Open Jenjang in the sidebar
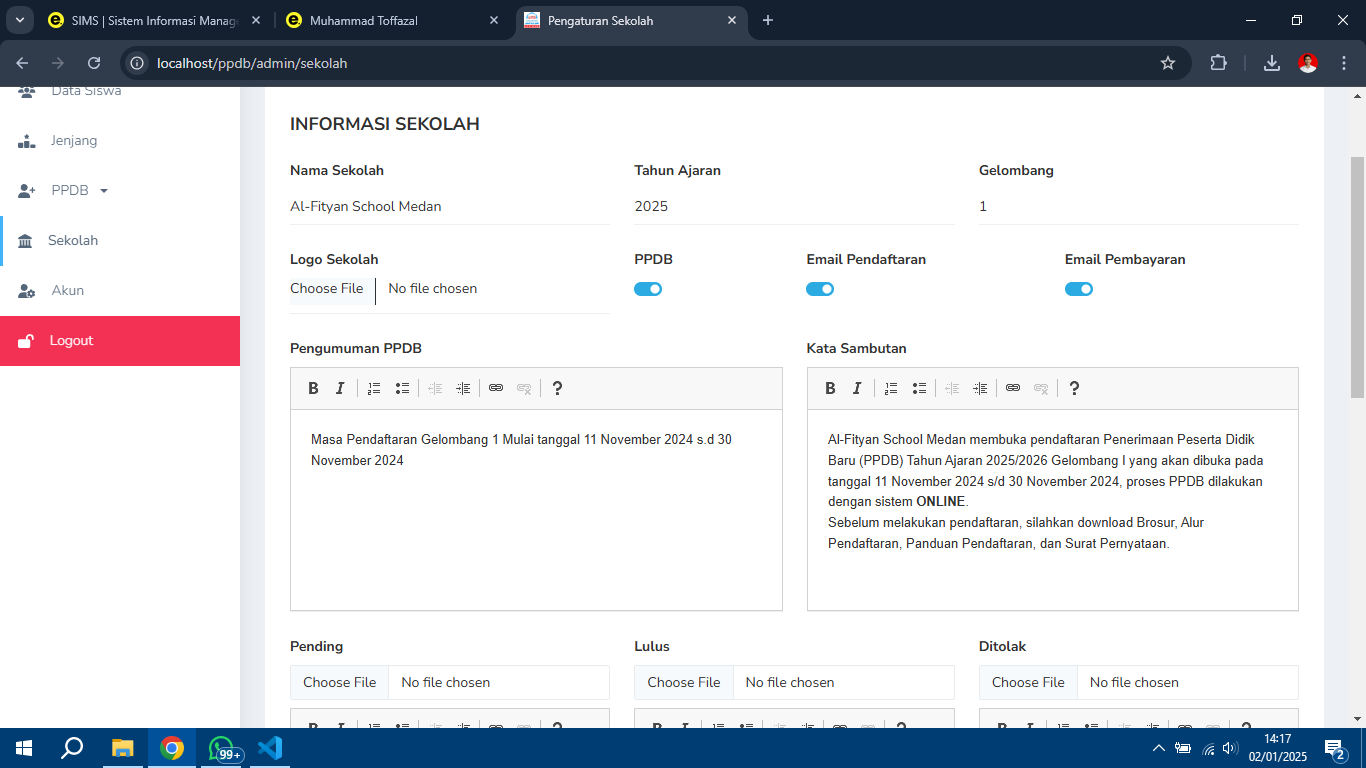1366x768 pixels. click(x=74, y=140)
